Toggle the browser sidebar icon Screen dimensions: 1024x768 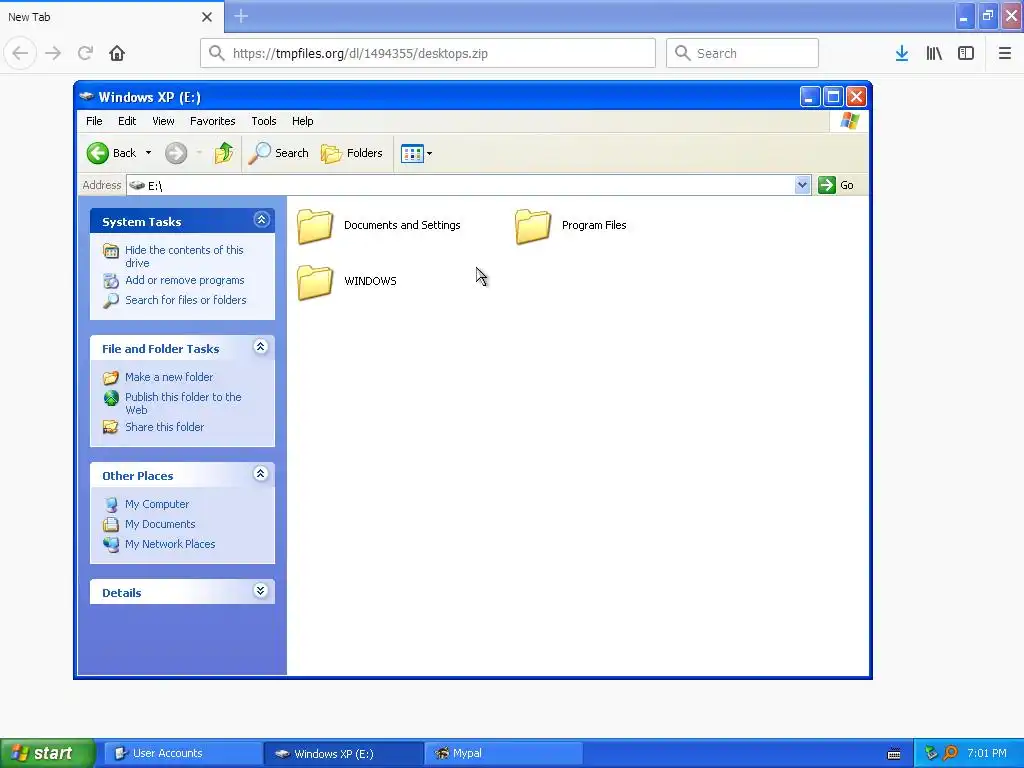[966, 53]
